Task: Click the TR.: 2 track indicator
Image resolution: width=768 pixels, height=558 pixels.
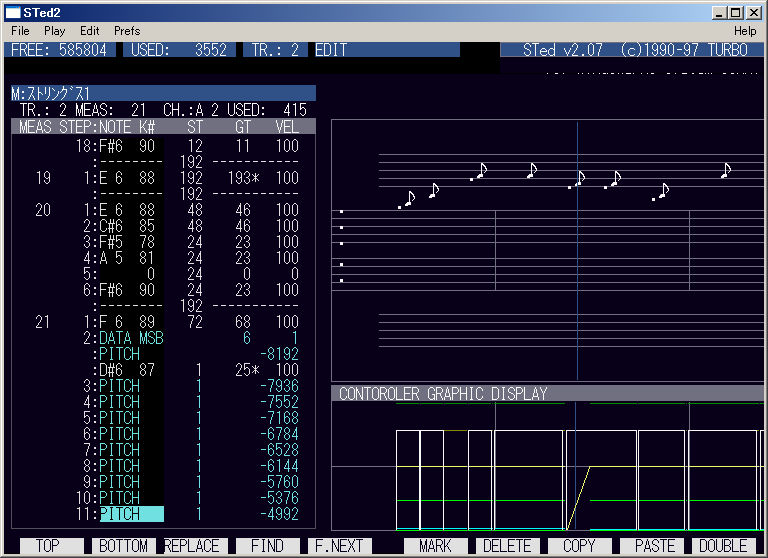Action: pyautogui.click(x=275, y=50)
